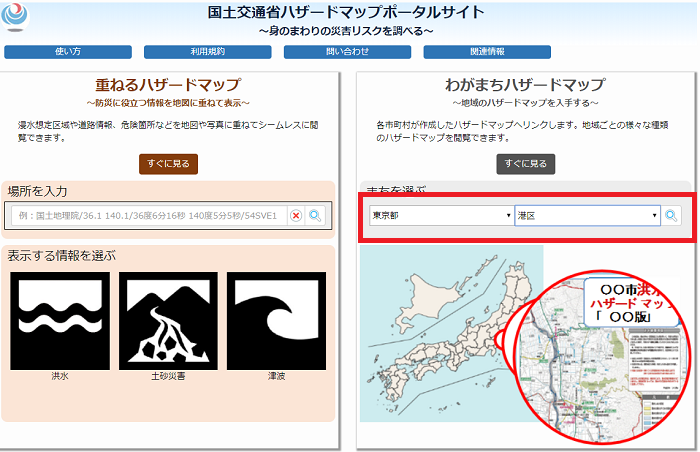700x452 pixels.
Task: Open the 使い方 menu button
Action: [68, 52]
